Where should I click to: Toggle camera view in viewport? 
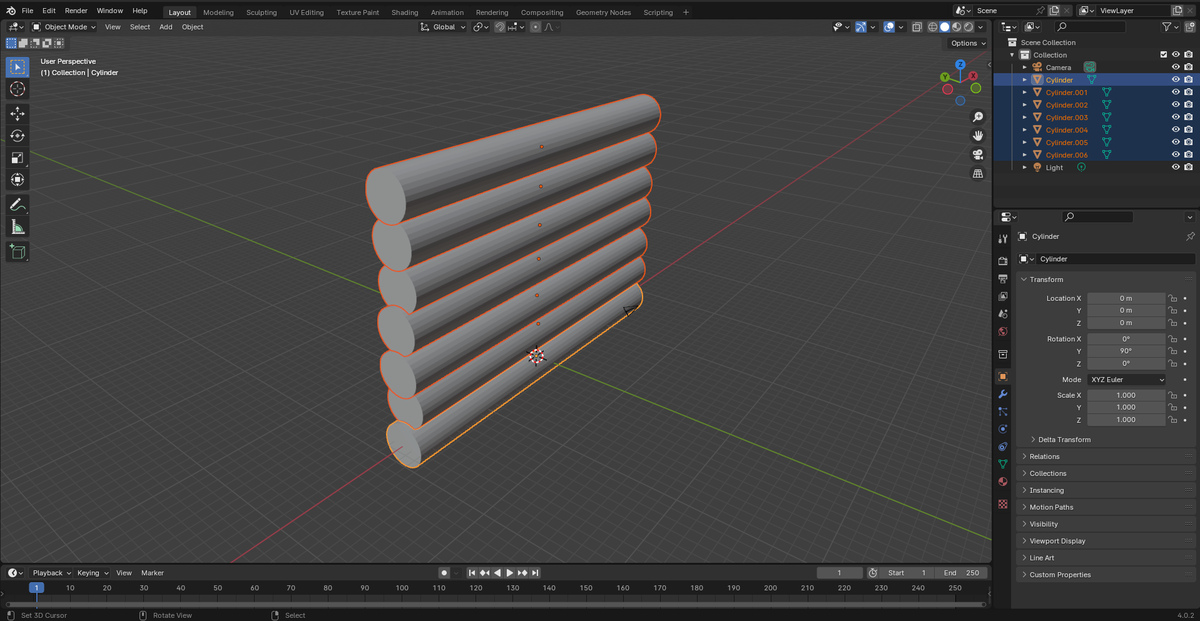pyautogui.click(x=978, y=154)
